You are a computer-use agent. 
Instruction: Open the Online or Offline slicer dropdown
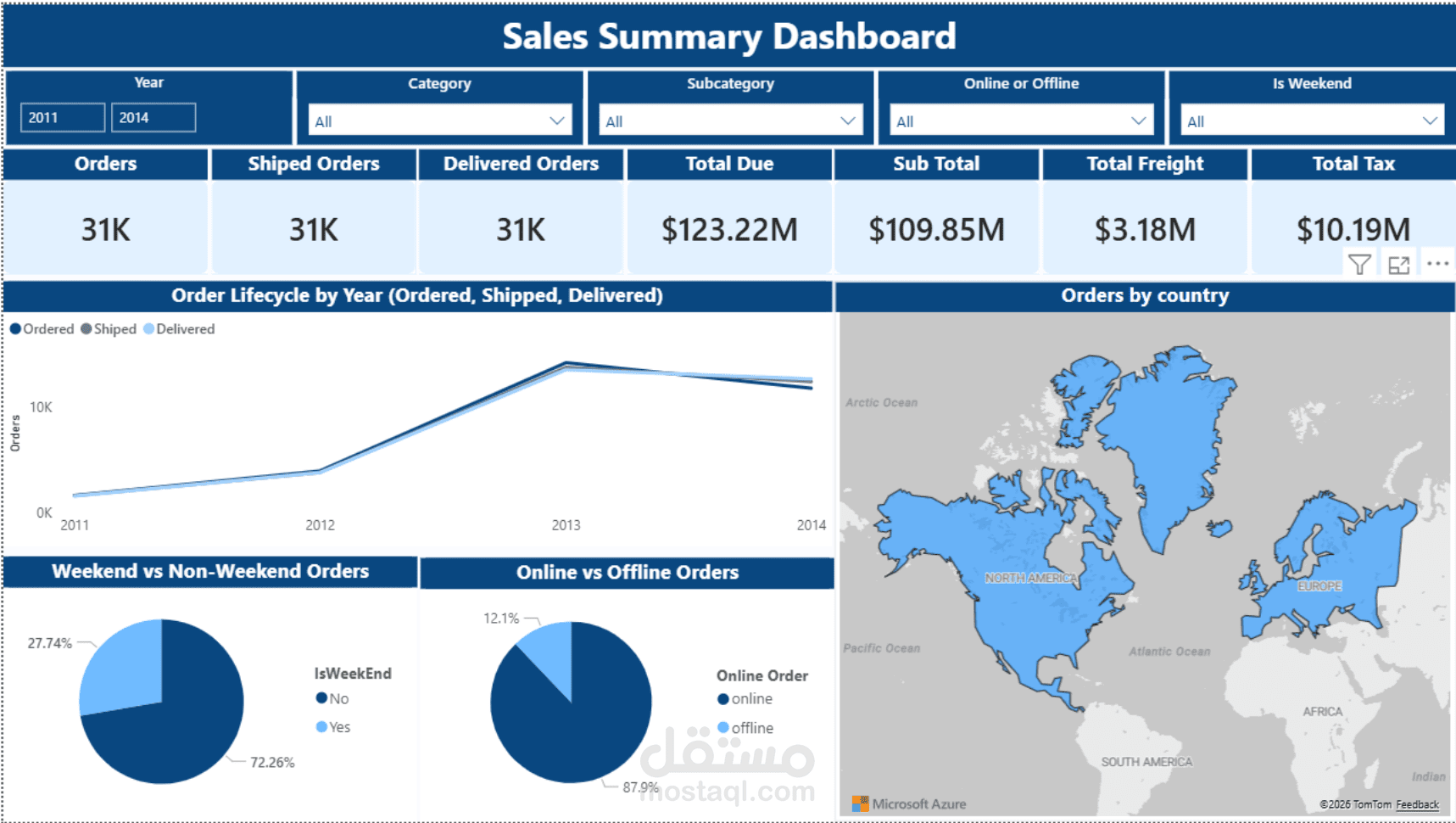(x=1139, y=120)
